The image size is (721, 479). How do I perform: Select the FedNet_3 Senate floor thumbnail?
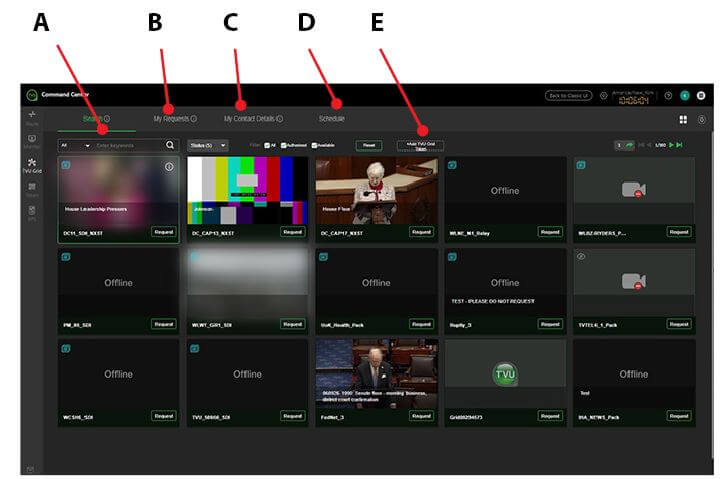377,374
